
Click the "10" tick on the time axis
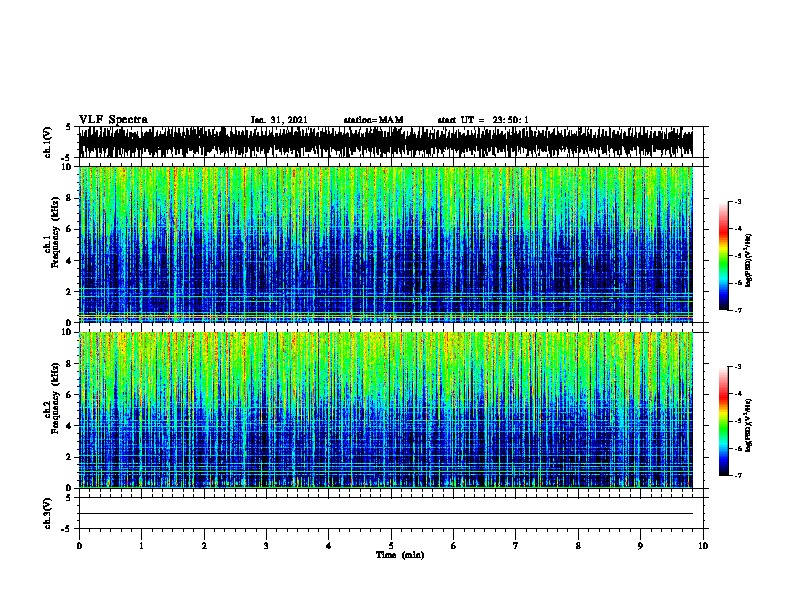coord(703,546)
